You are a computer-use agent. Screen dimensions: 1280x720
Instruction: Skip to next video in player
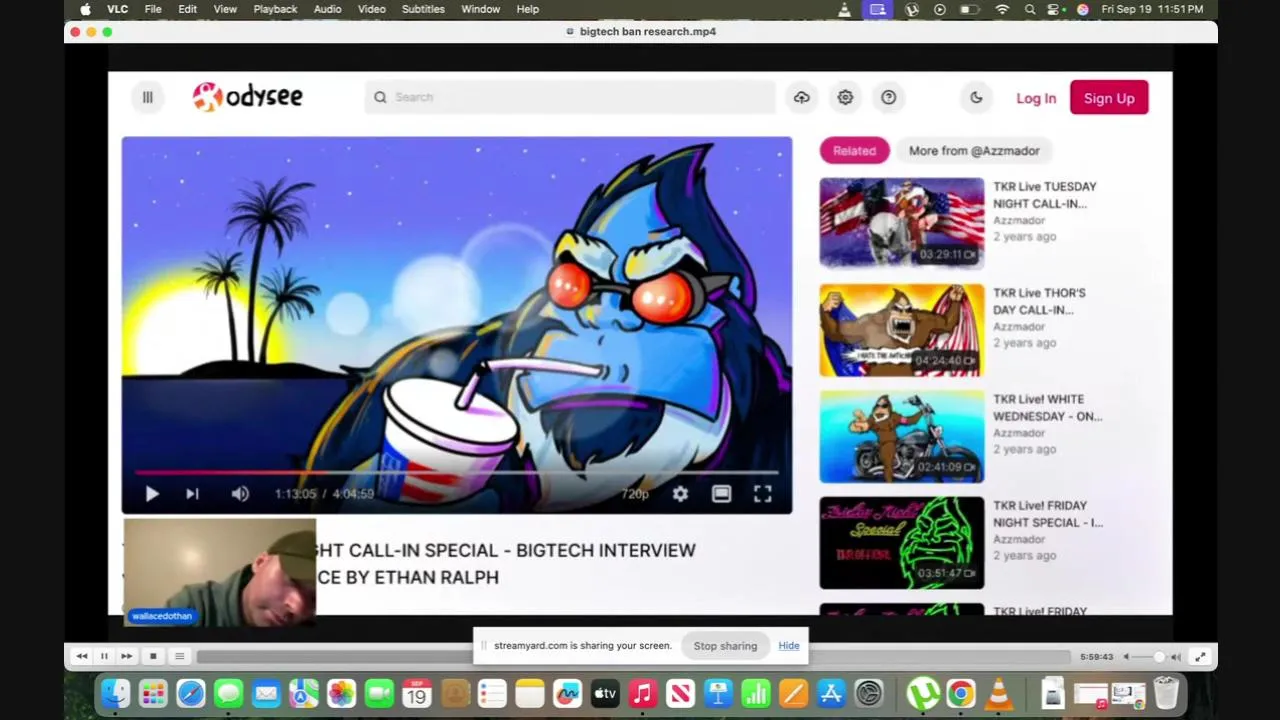[x=192, y=493]
